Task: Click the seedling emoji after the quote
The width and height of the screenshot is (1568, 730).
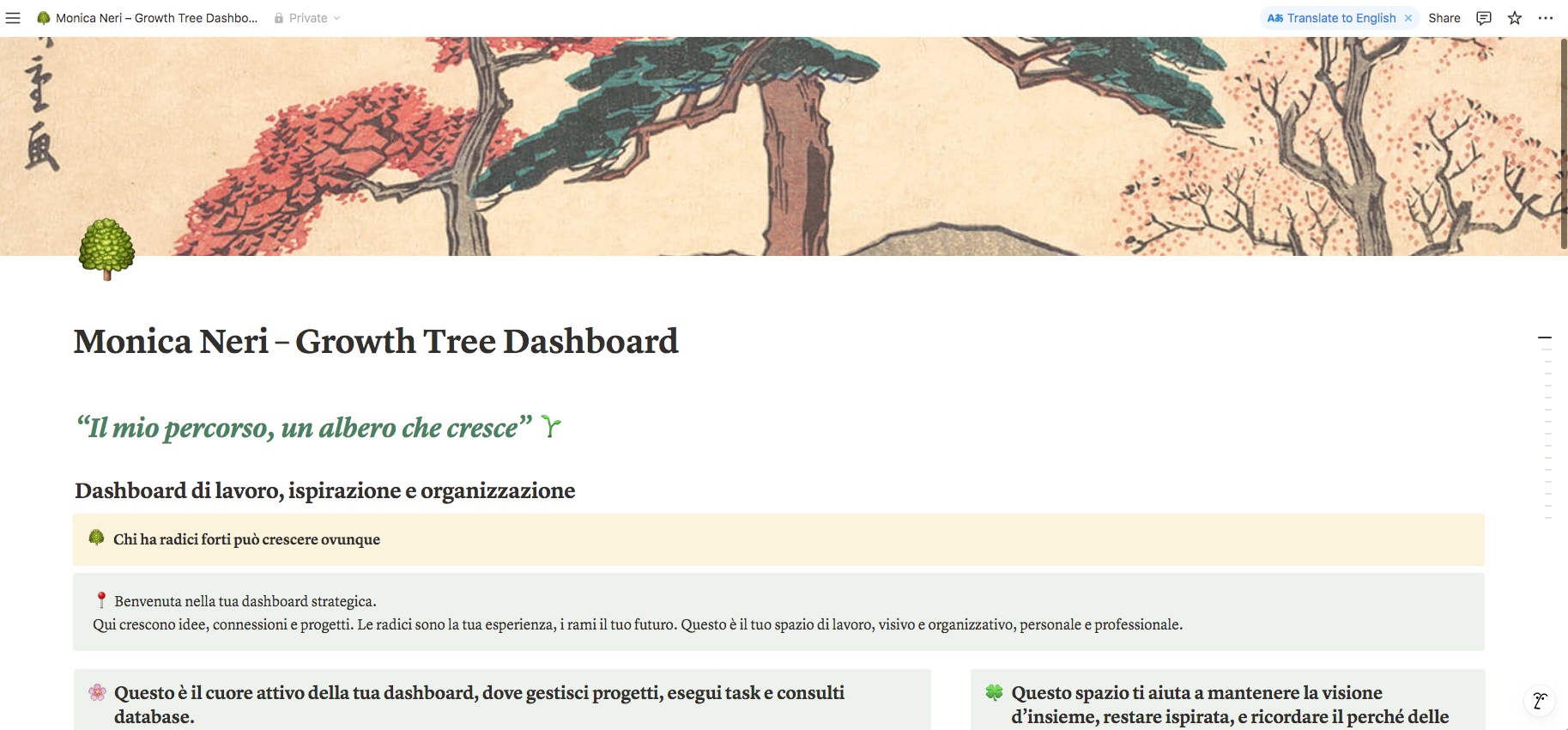Action: (x=551, y=427)
